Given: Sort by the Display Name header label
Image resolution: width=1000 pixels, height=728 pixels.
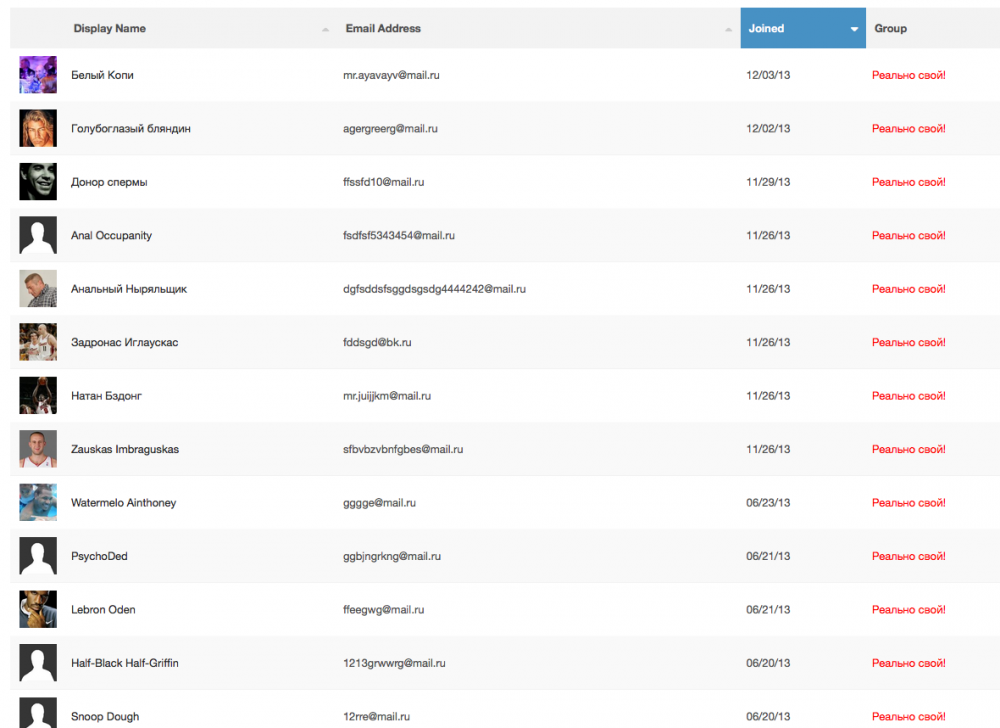Looking at the screenshot, I should pyautogui.click(x=109, y=29).
